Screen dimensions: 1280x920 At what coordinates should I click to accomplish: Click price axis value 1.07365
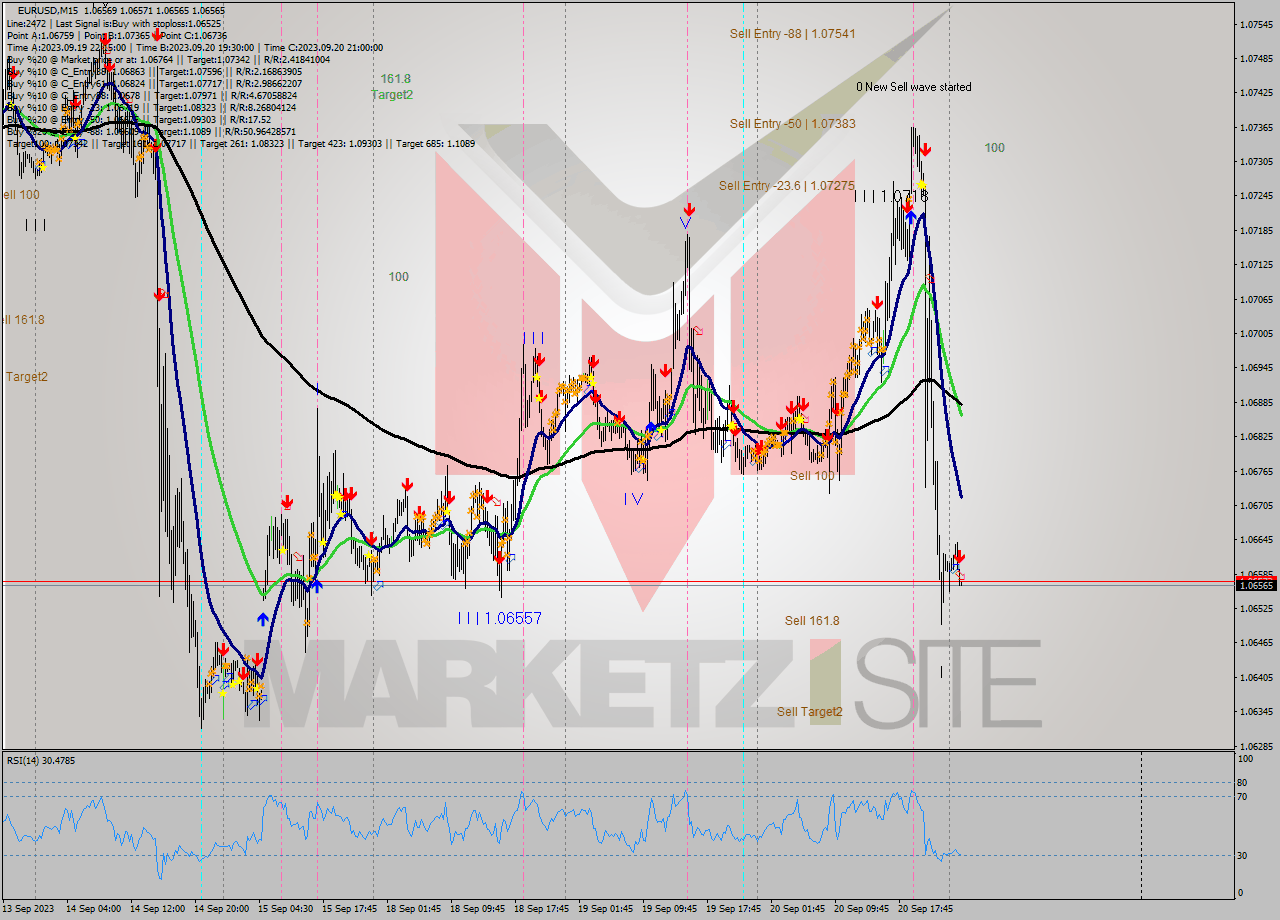point(1256,127)
